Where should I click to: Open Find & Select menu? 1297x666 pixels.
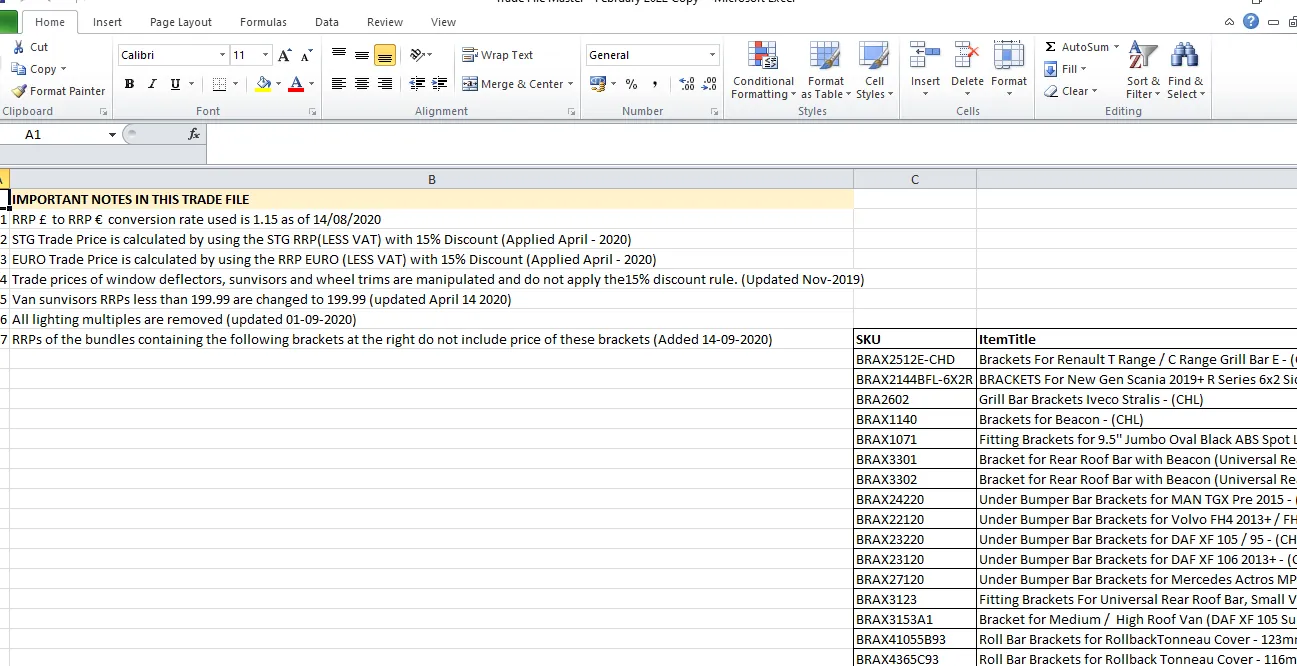point(1186,70)
